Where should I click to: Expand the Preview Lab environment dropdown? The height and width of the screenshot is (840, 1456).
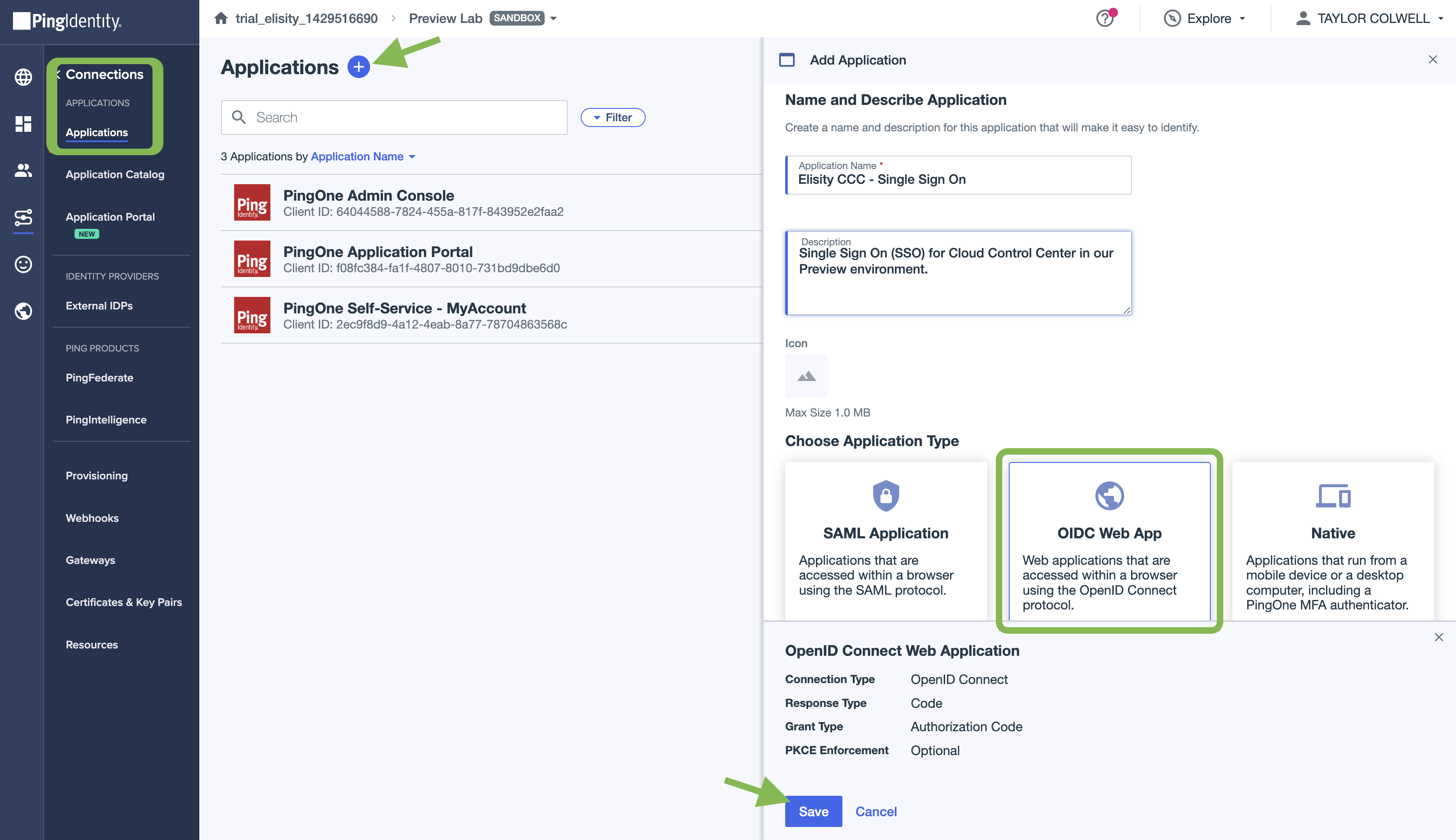(553, 19)
